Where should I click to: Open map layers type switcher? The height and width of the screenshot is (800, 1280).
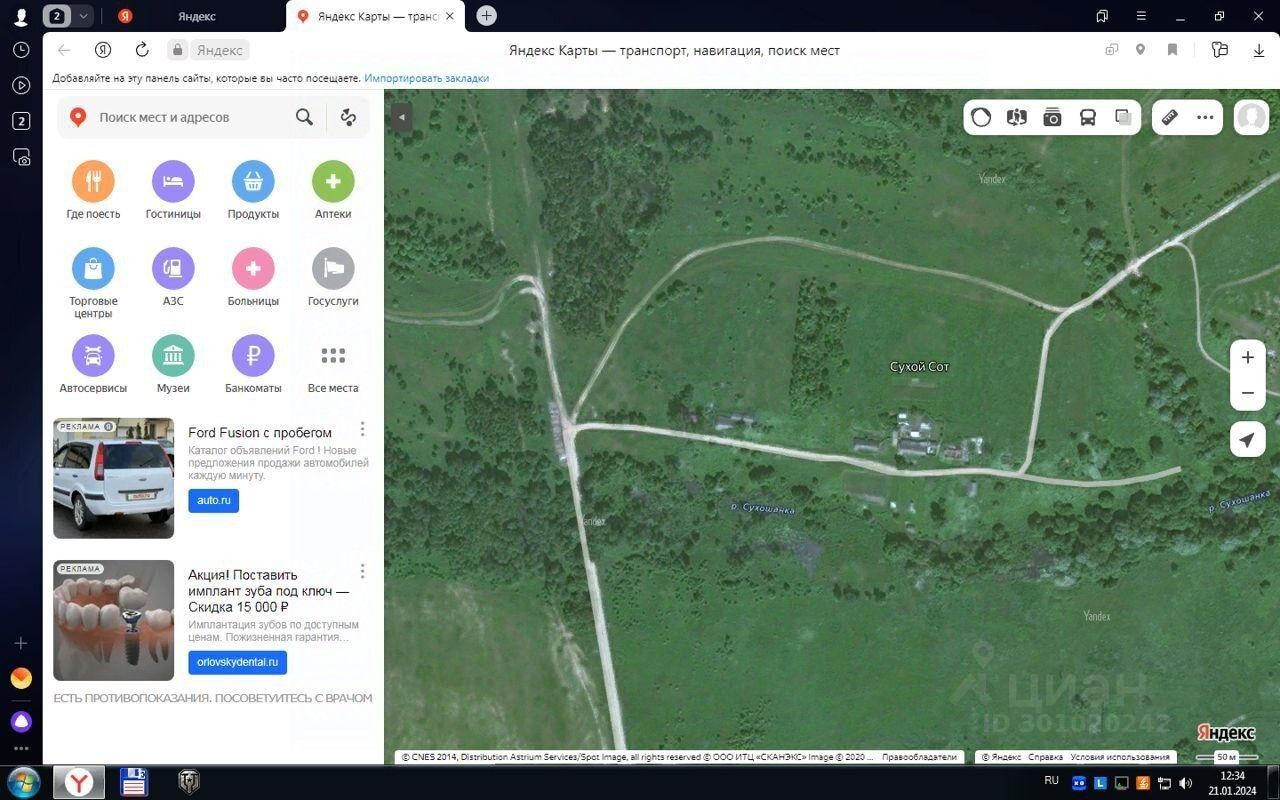click(1123, 117)
